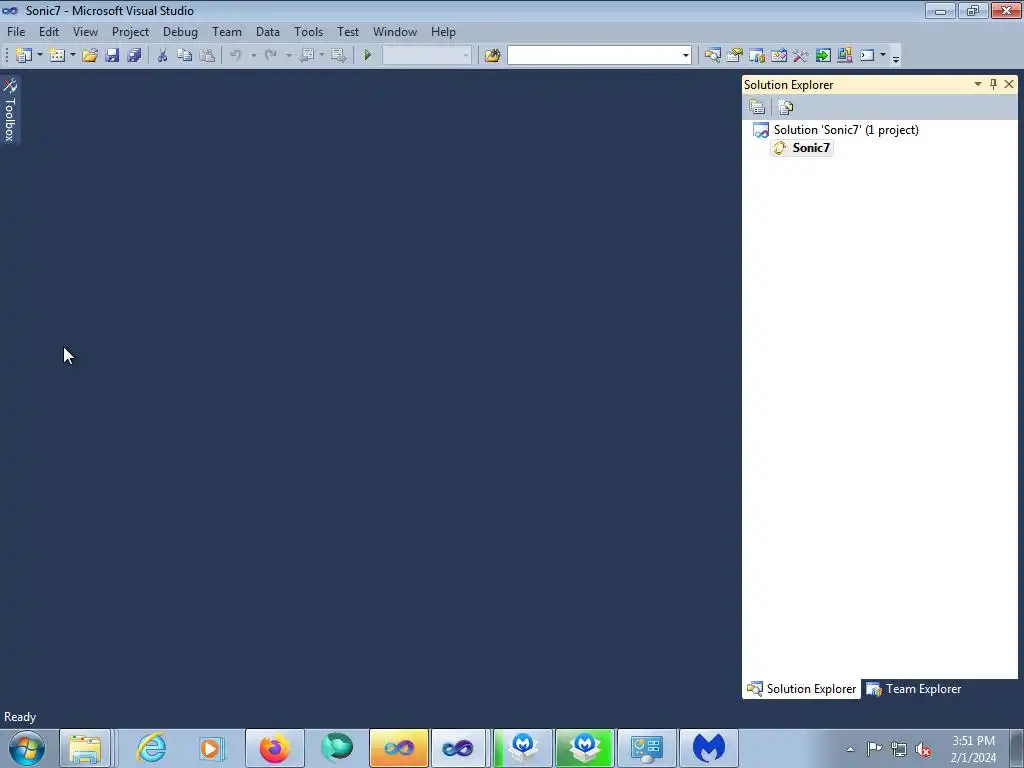
Task: Open Windows Explorer folder on the taskbar
Action: tap(86, 748)
